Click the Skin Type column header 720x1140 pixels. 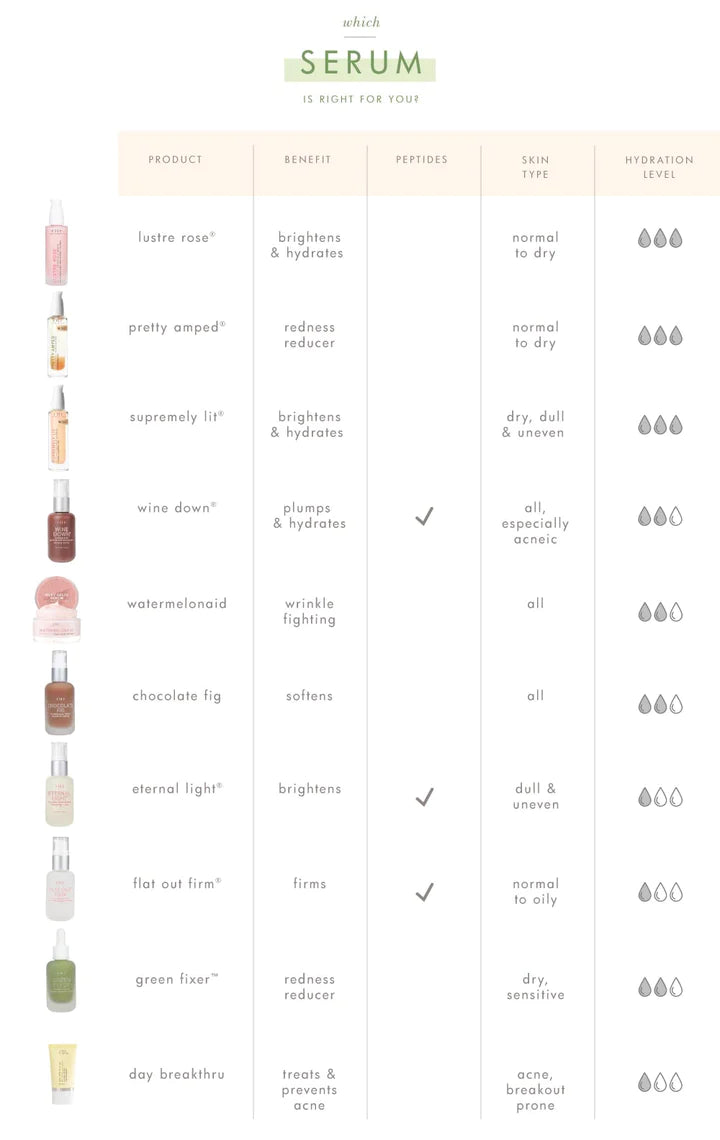coord(536,167)
